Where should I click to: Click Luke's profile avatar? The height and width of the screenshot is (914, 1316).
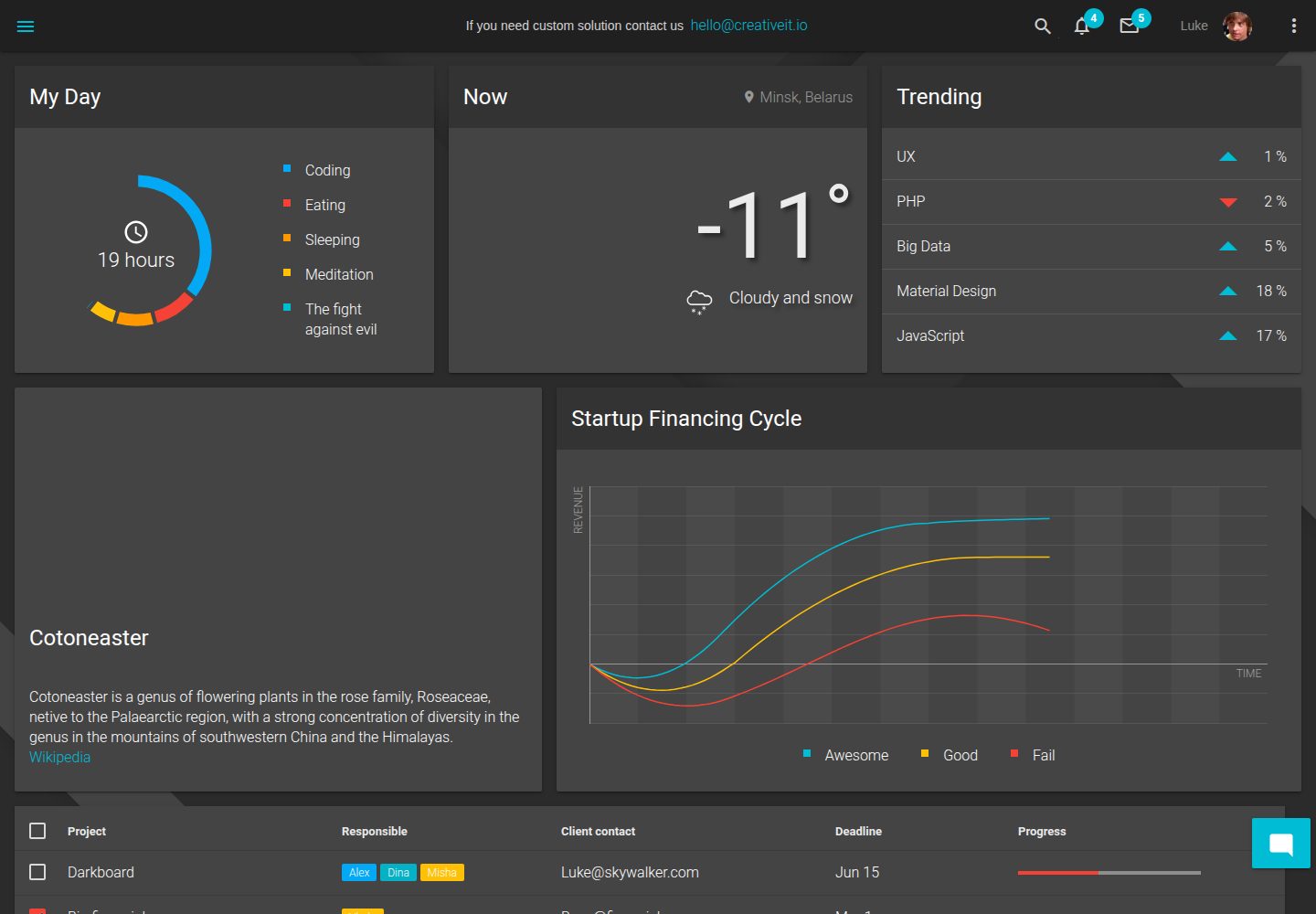[1237, 27]
